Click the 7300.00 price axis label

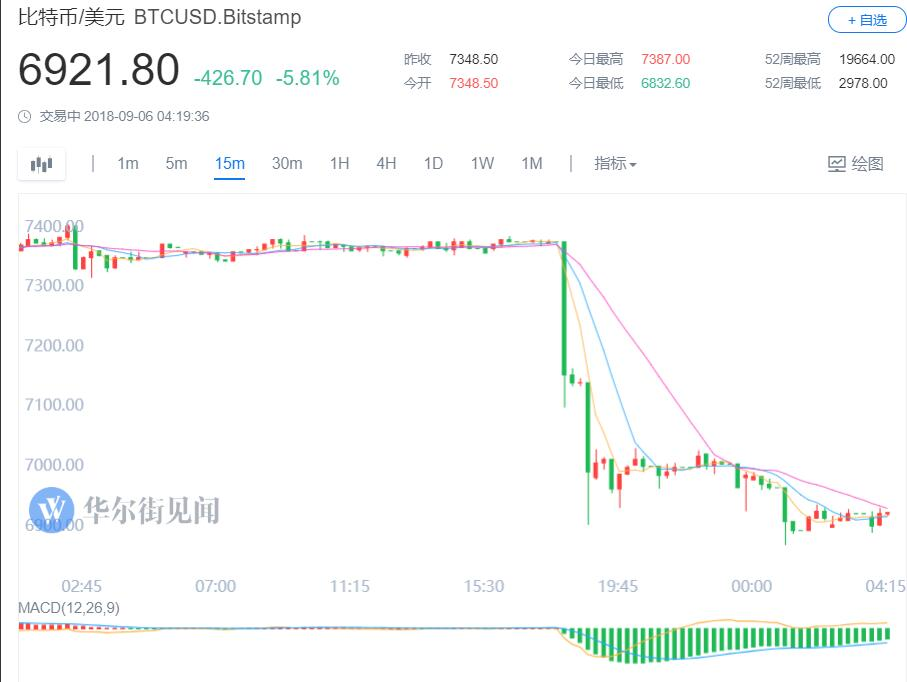click(x=54, y=286)
